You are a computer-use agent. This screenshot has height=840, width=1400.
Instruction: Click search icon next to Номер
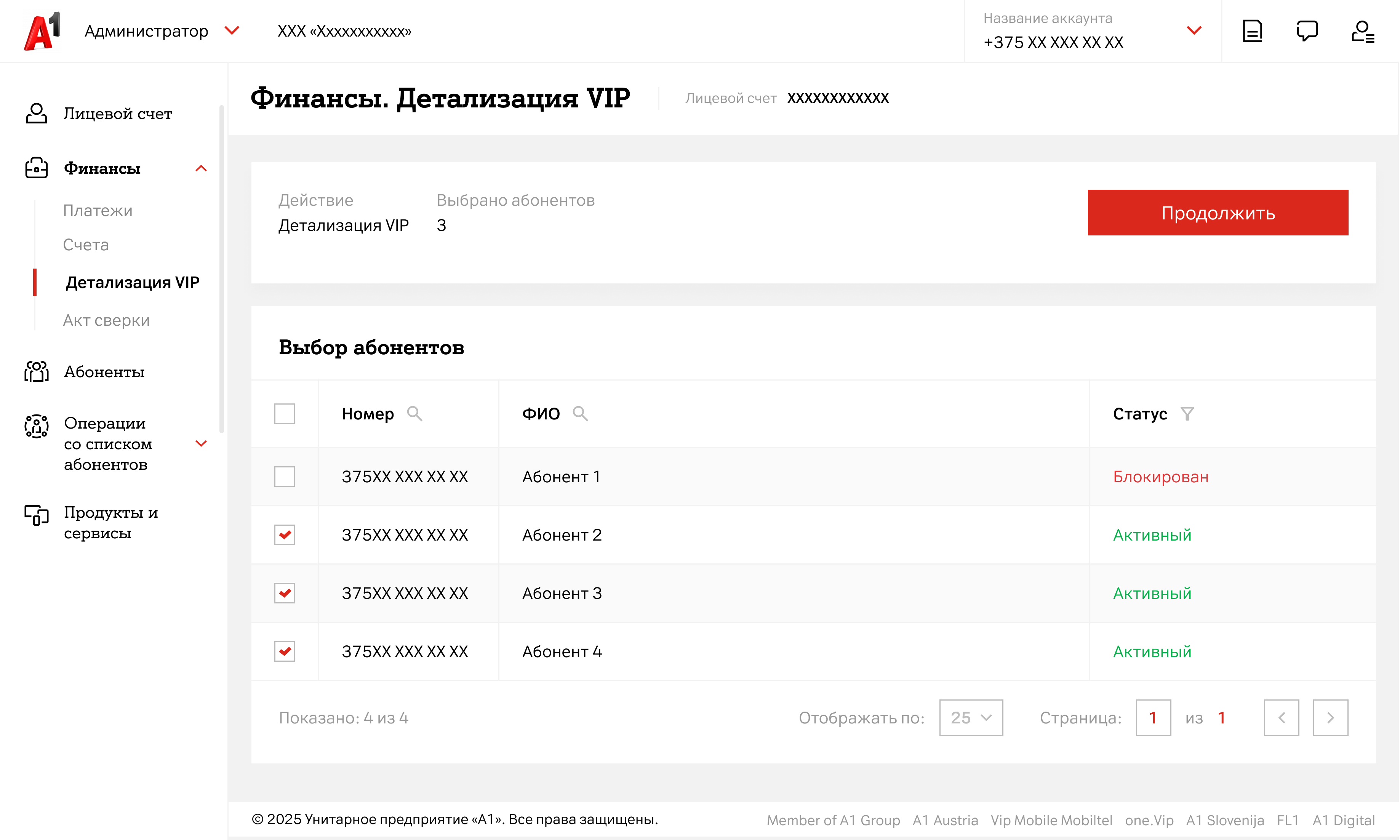coord(414,414)
